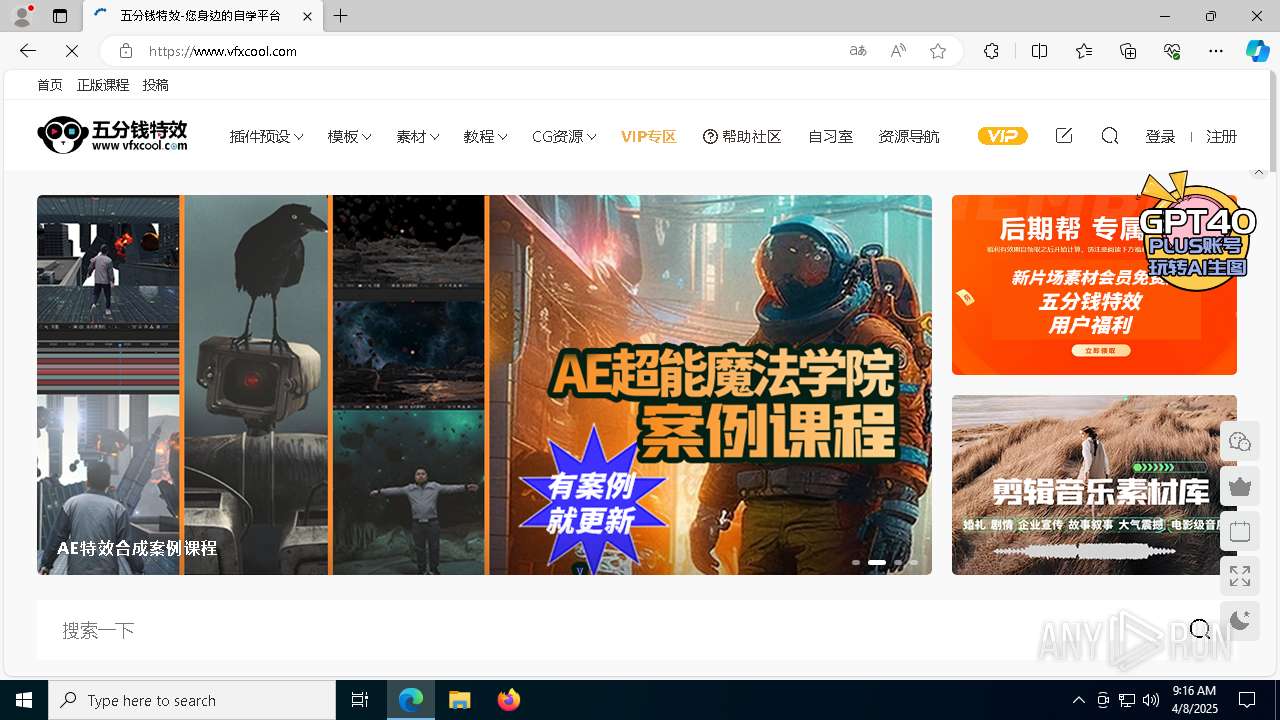Click the 剪辑音乐素材库 banner
Viewport: 1280px width, 720px height.
[1094, 485]
